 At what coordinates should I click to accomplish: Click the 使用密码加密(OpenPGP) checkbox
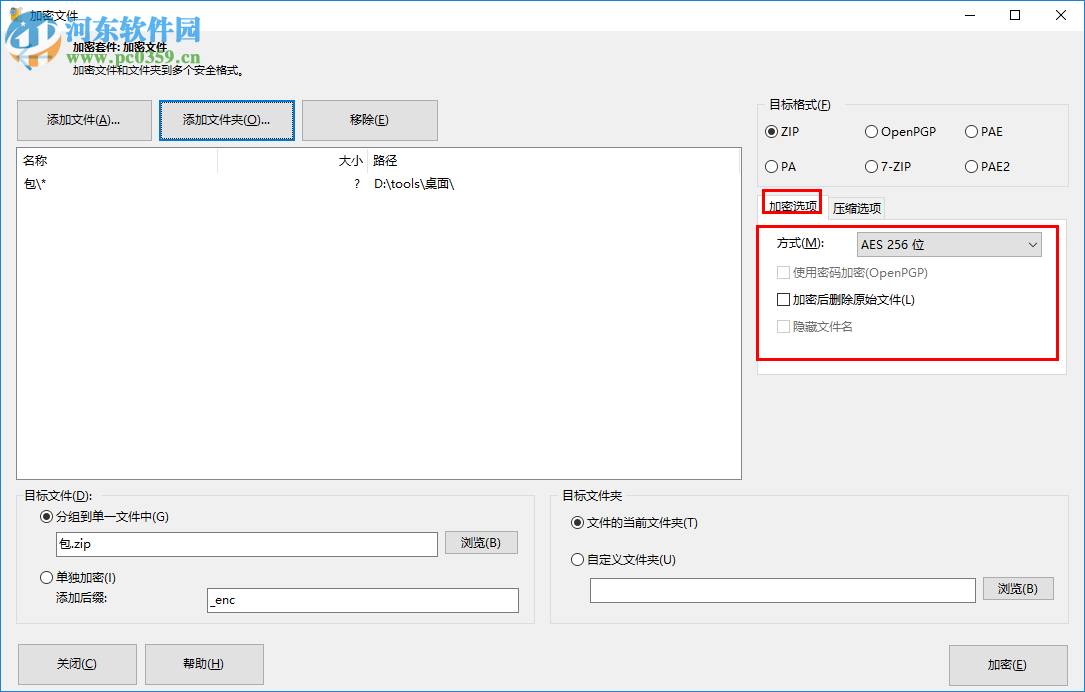tap(783, 272)
